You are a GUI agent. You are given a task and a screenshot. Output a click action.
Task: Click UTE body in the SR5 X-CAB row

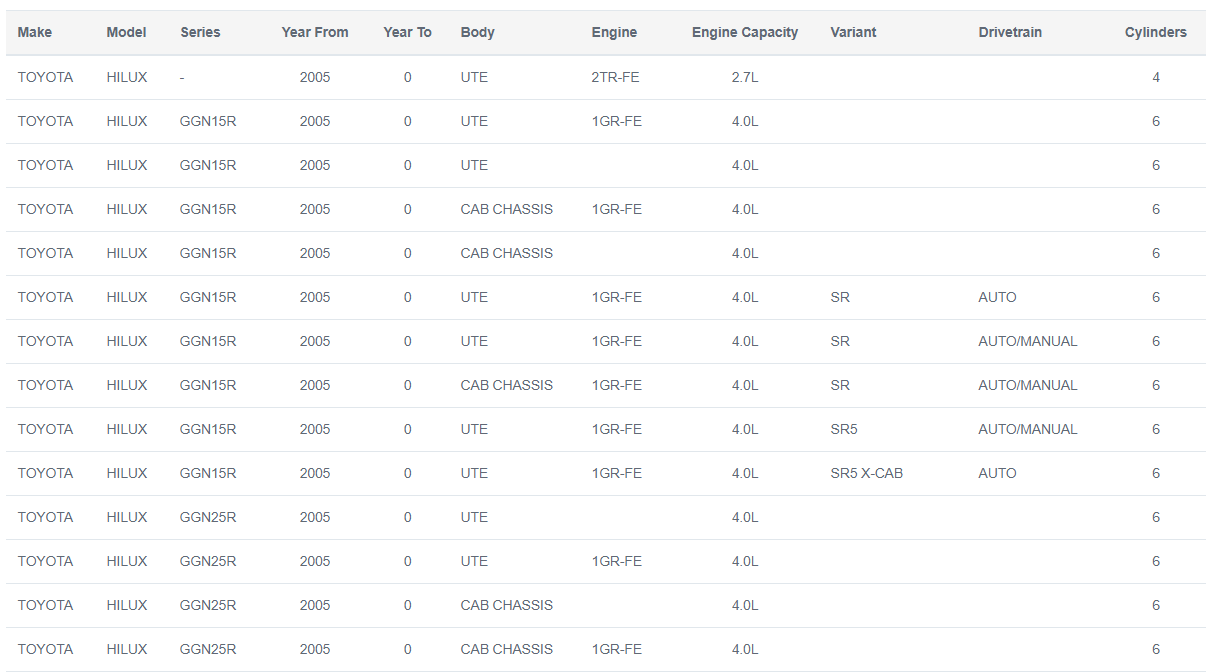tap(474, 473)
